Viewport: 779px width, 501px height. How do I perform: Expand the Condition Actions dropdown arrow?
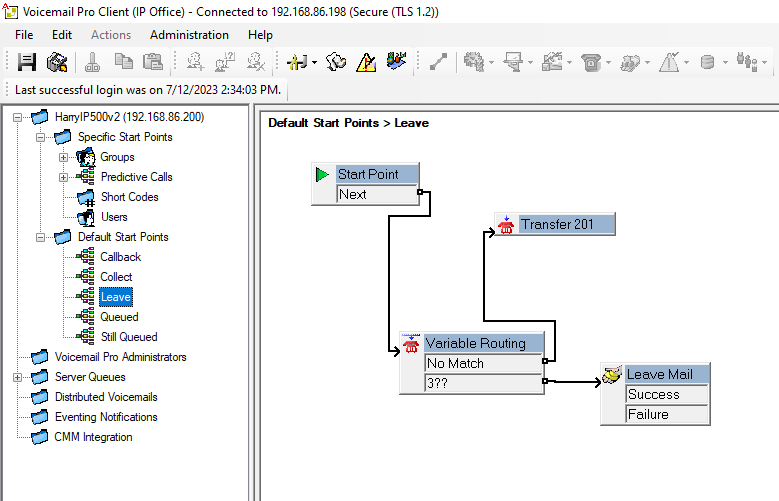(686, 63)
